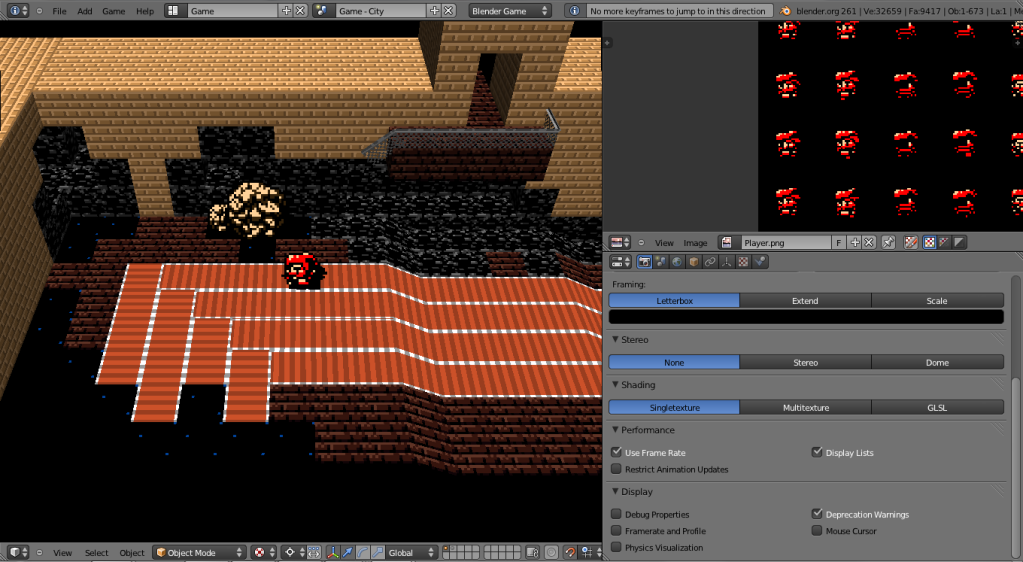The height and width of the screenshot is (562, 1023).
Task: Open Object Constraints tab (chain icon)
Action: coord(710,262)
